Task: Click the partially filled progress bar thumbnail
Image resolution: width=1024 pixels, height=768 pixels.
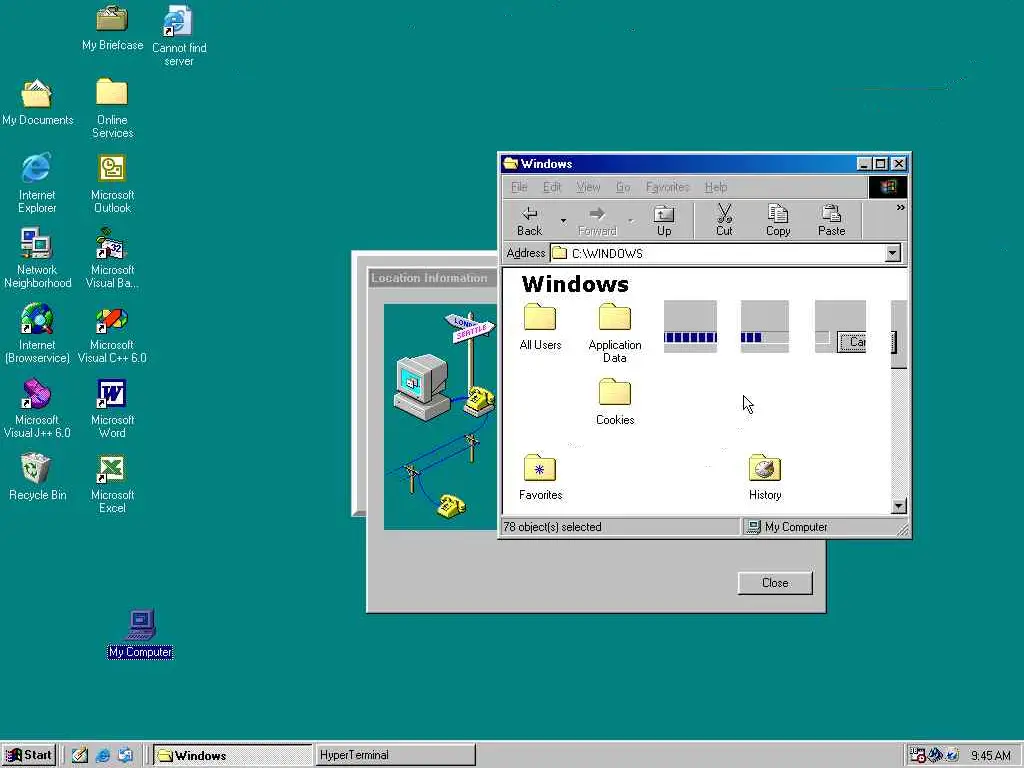Action: (765, 327)
